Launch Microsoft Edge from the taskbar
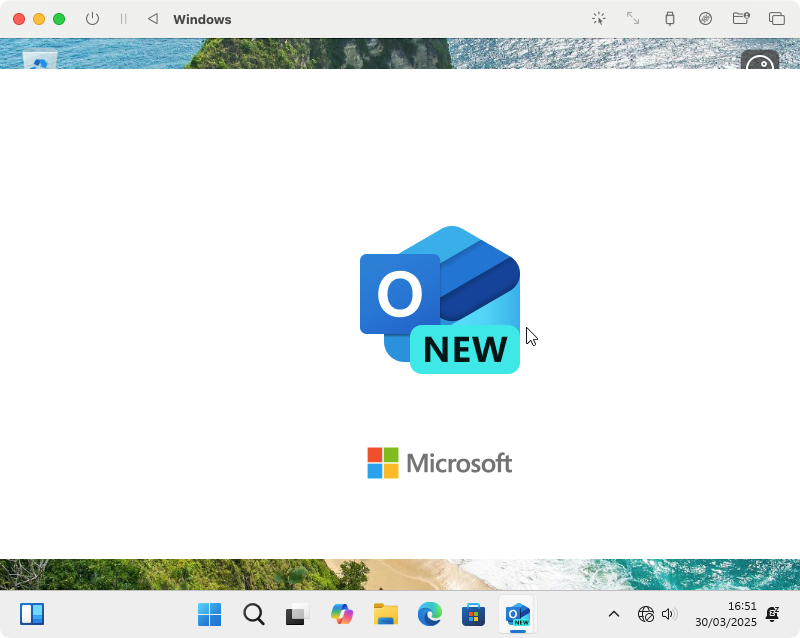 tap(430, 614)
